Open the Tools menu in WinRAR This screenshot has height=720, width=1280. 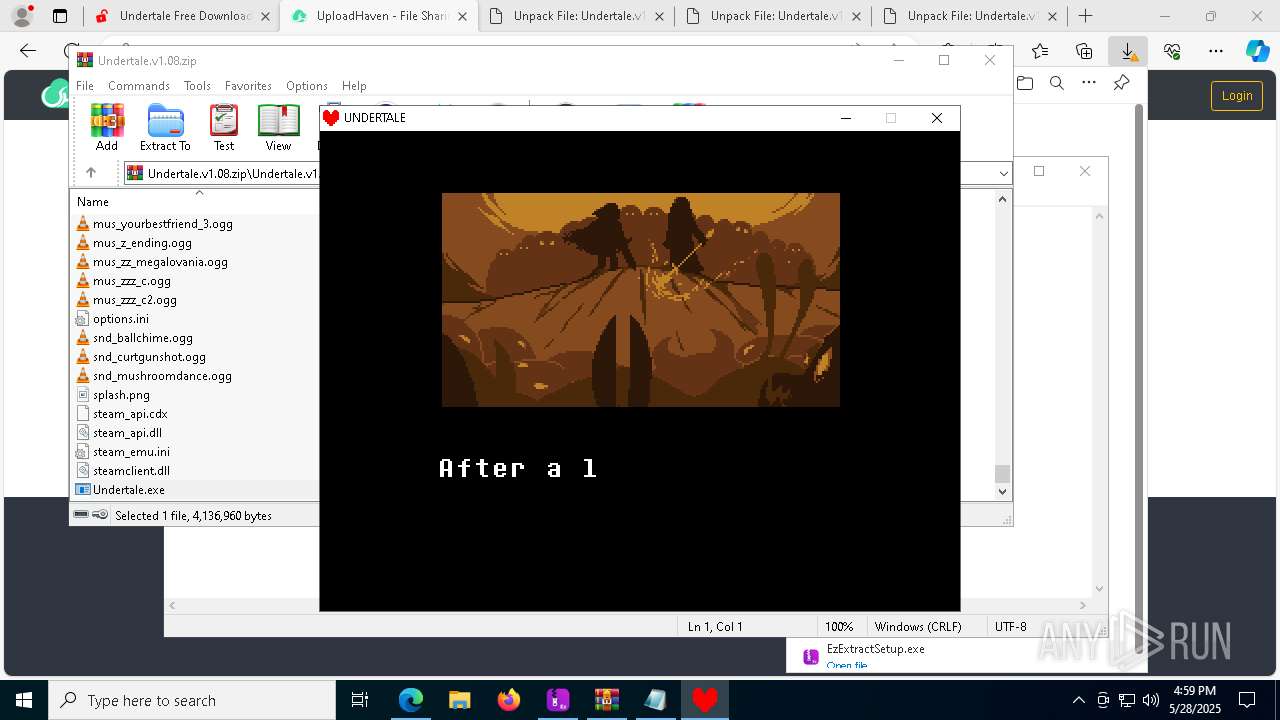point(197,86)
